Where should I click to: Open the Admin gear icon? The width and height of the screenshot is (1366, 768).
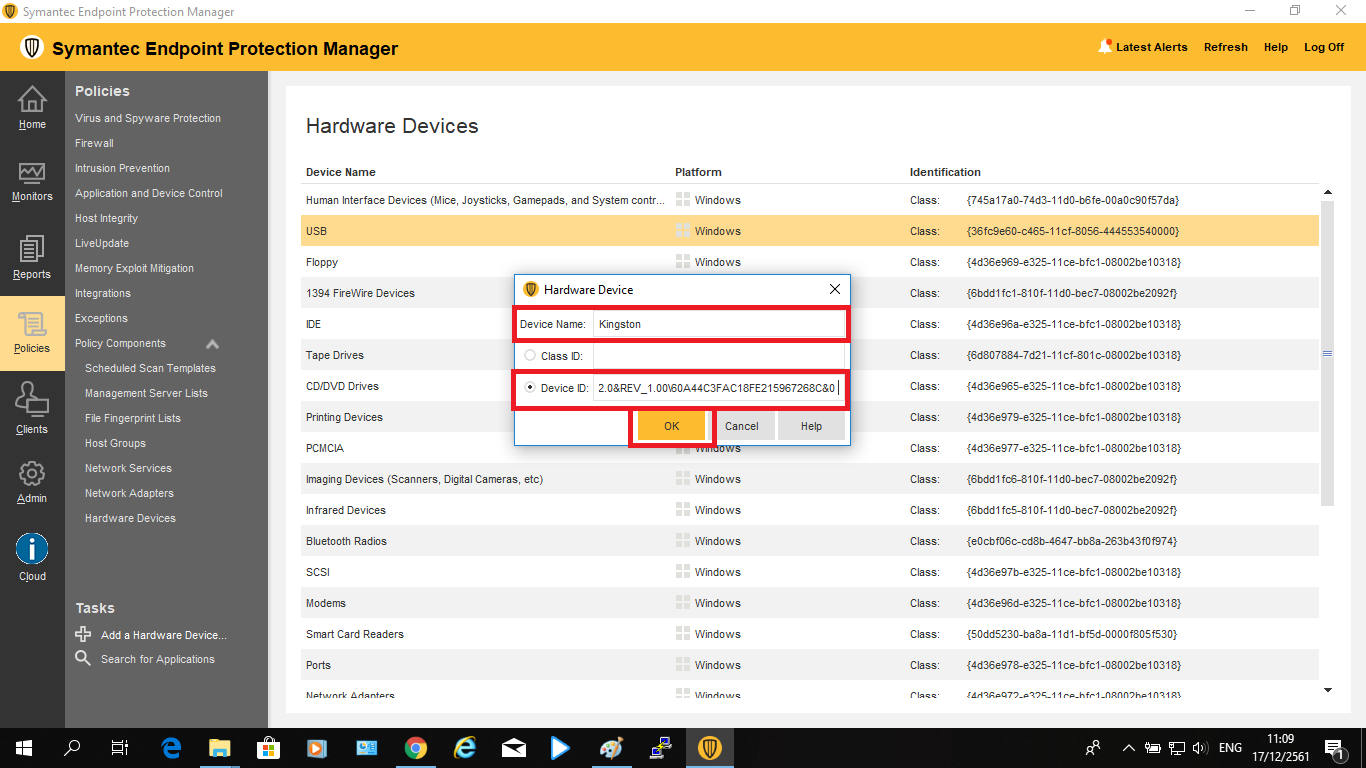tap(32, 474)
